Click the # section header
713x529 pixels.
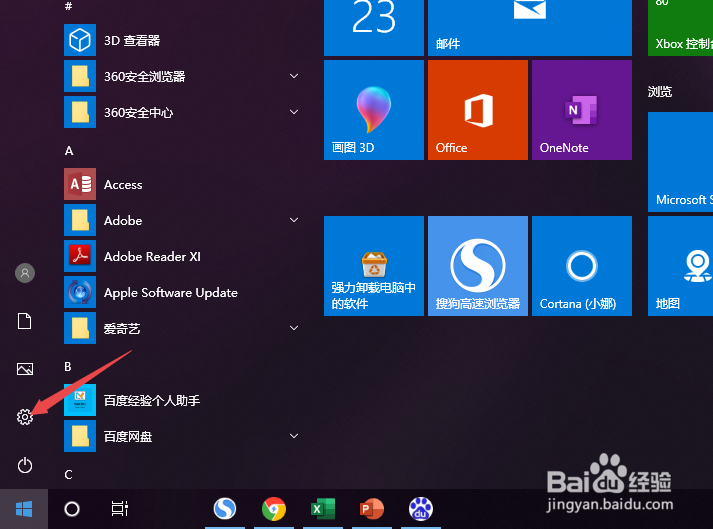[69, 6]
